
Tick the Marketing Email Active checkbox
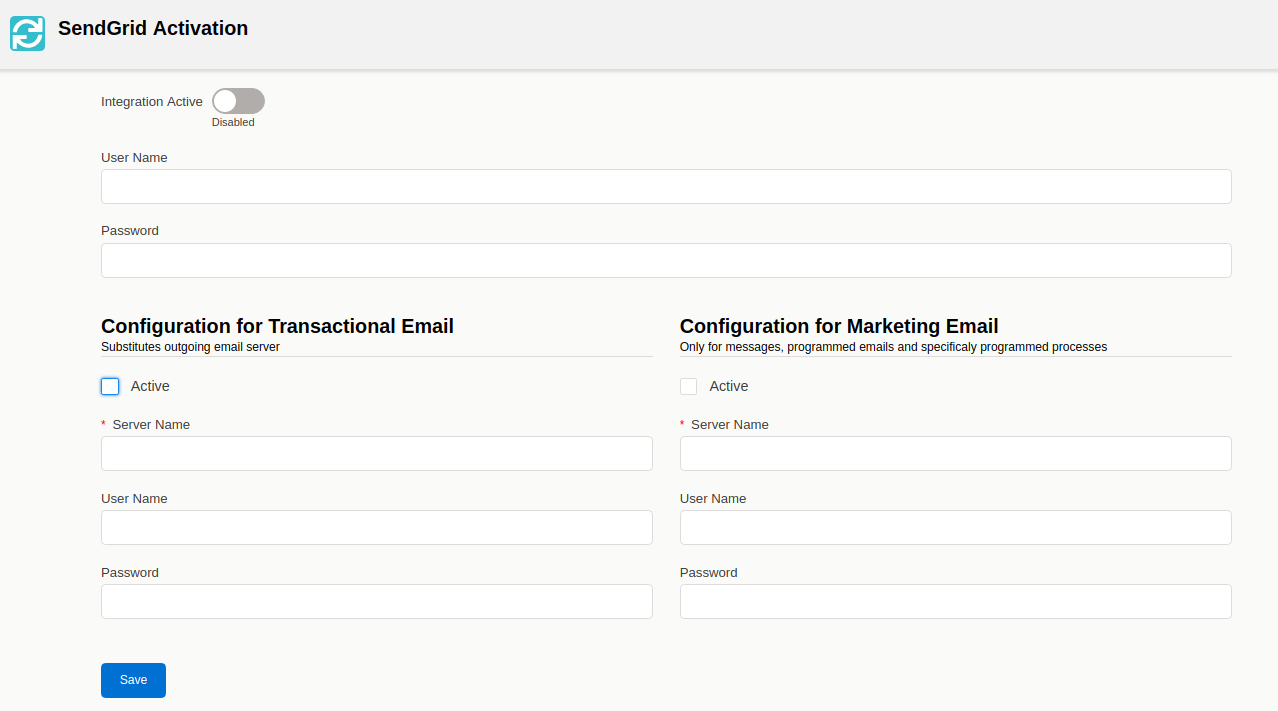click(x=688, y=387)
